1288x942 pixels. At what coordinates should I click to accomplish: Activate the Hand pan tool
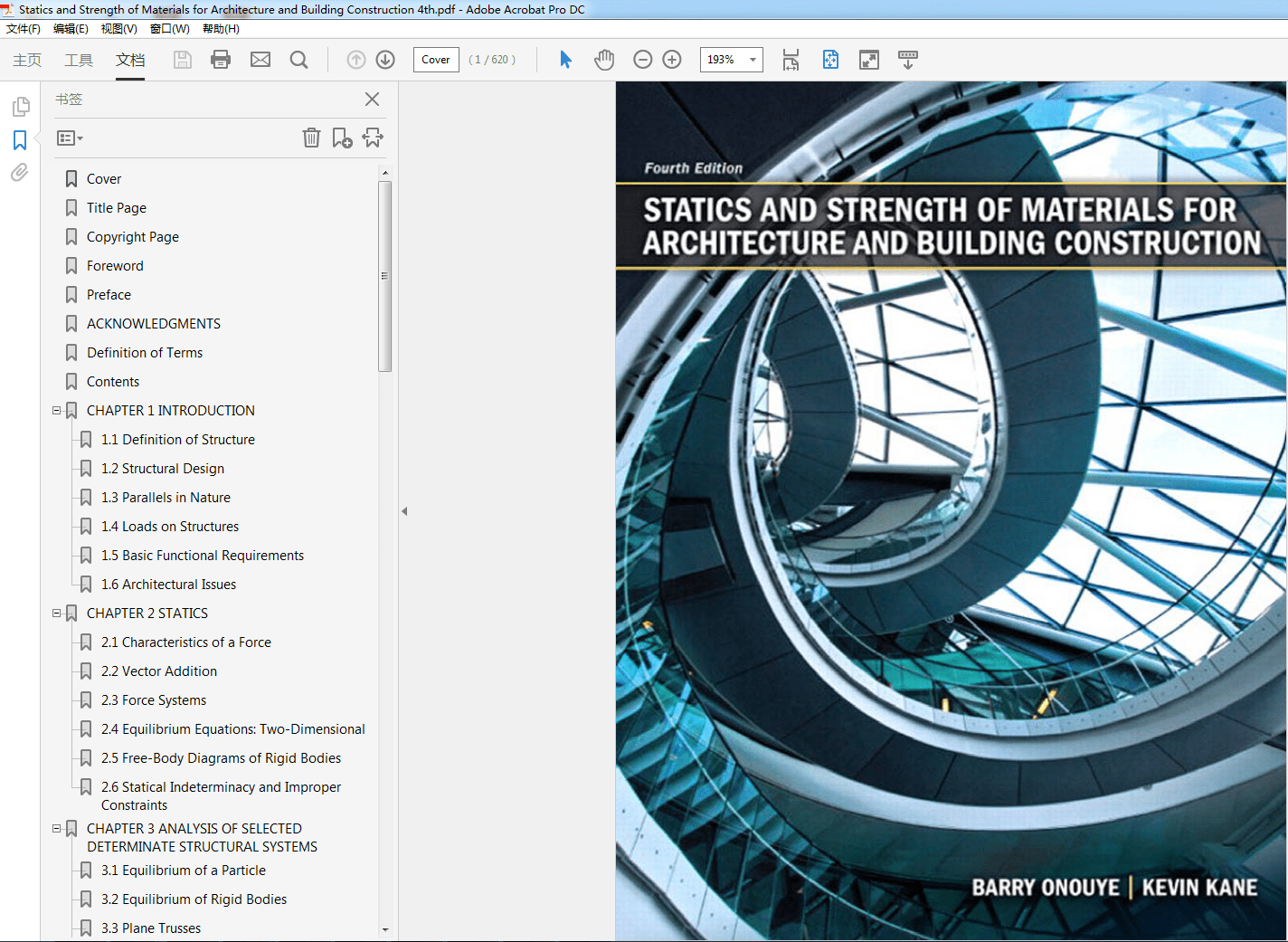coord(604,60)
